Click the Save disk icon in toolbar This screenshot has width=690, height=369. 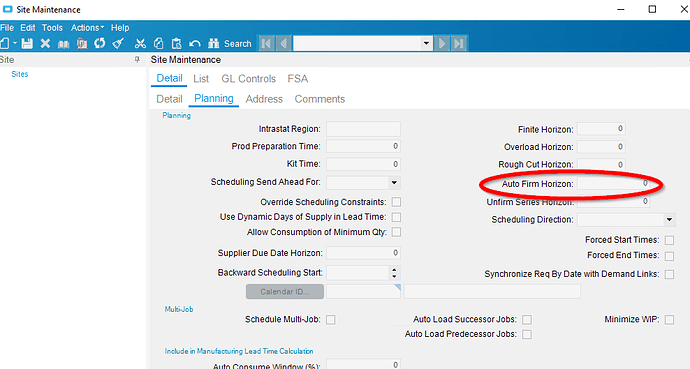(27, 44)
